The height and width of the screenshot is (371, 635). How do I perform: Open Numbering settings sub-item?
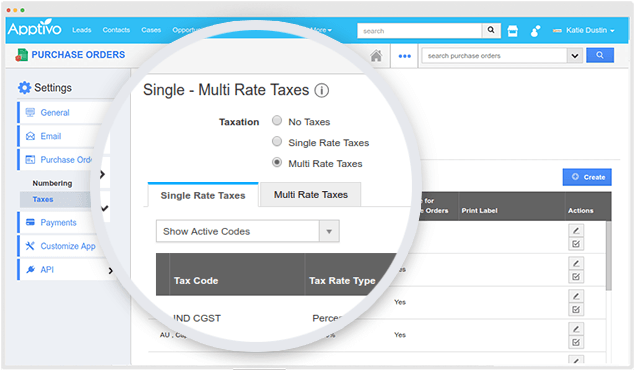coord(52,183)
